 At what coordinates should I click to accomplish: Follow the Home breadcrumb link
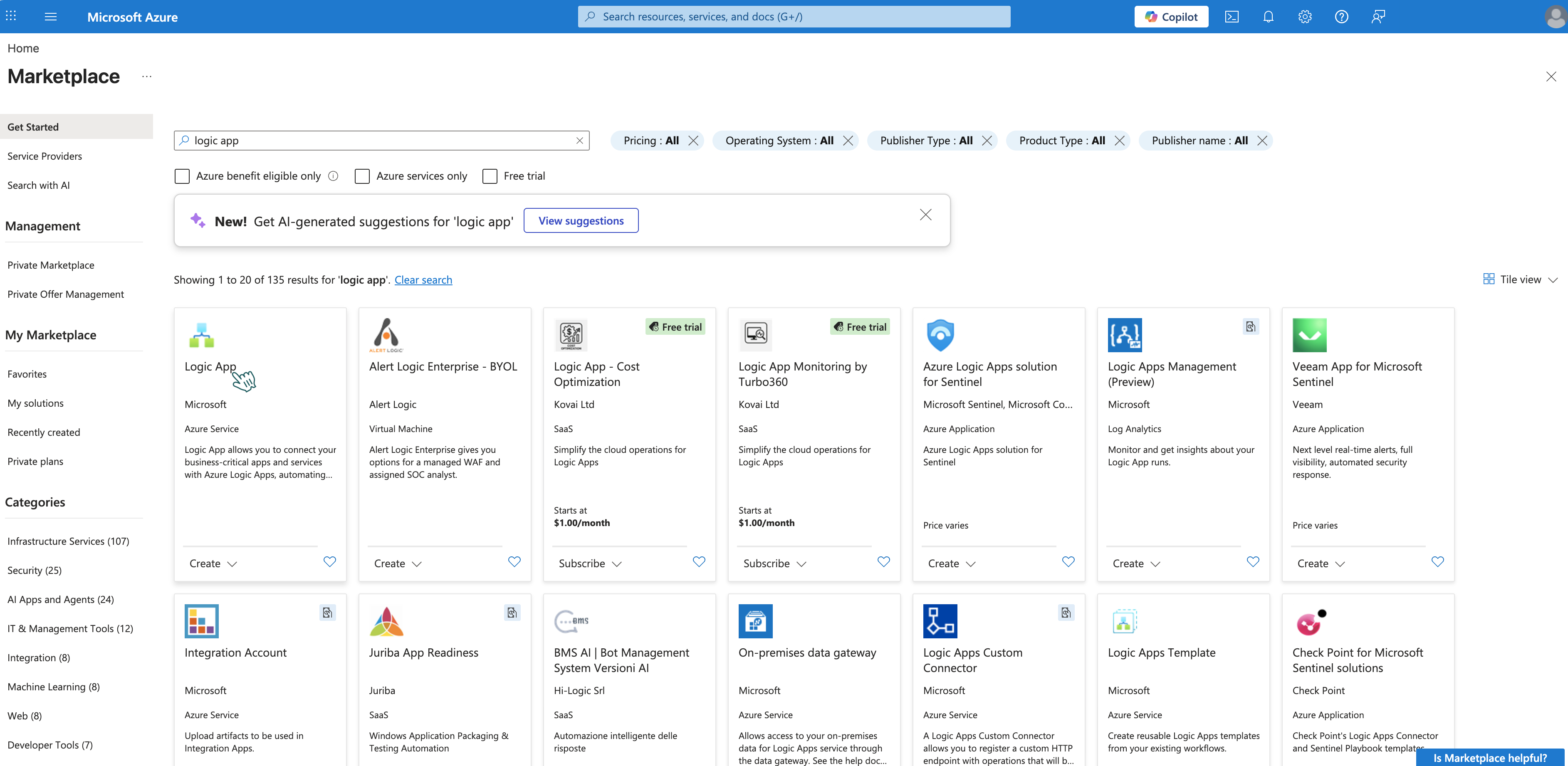point(23,48)
